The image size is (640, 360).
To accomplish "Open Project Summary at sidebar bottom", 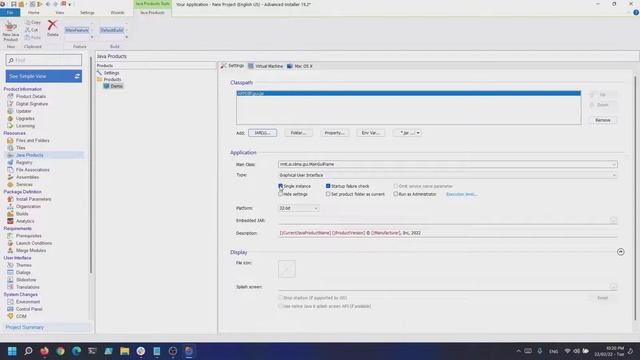I will pyautogui.click(x=24, y=327).
